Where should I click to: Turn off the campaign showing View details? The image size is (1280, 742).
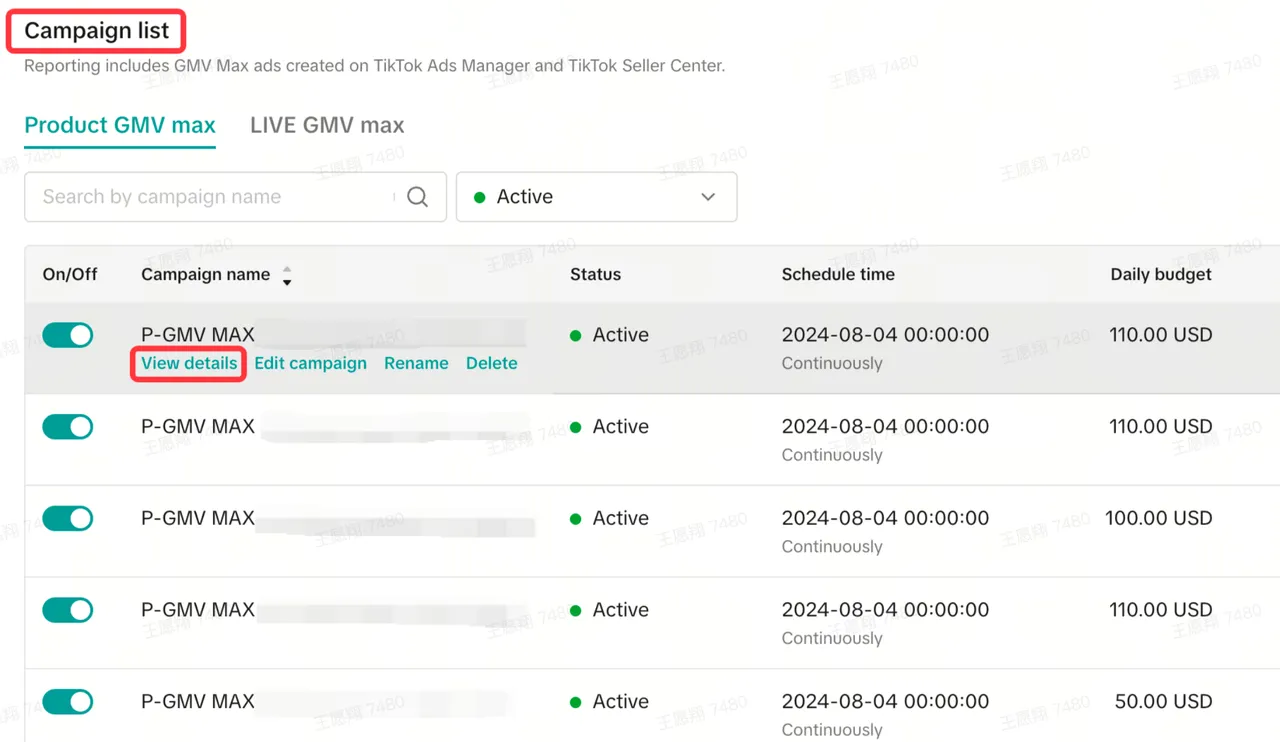tap(68, 335)
